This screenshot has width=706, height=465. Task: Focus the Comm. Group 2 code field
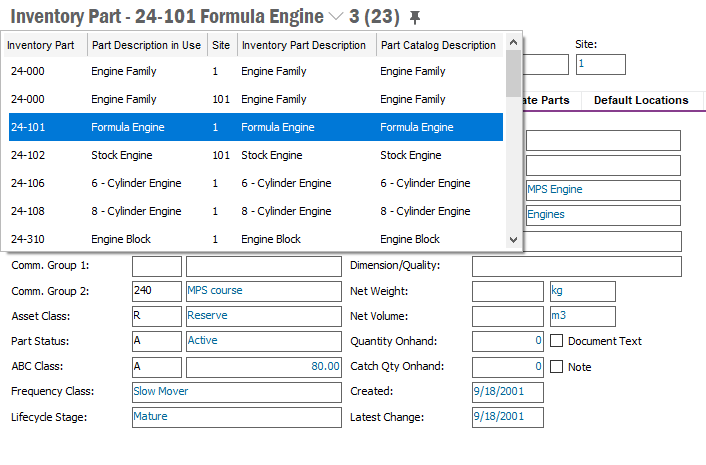pyautogui.click(x=157, y=291)
